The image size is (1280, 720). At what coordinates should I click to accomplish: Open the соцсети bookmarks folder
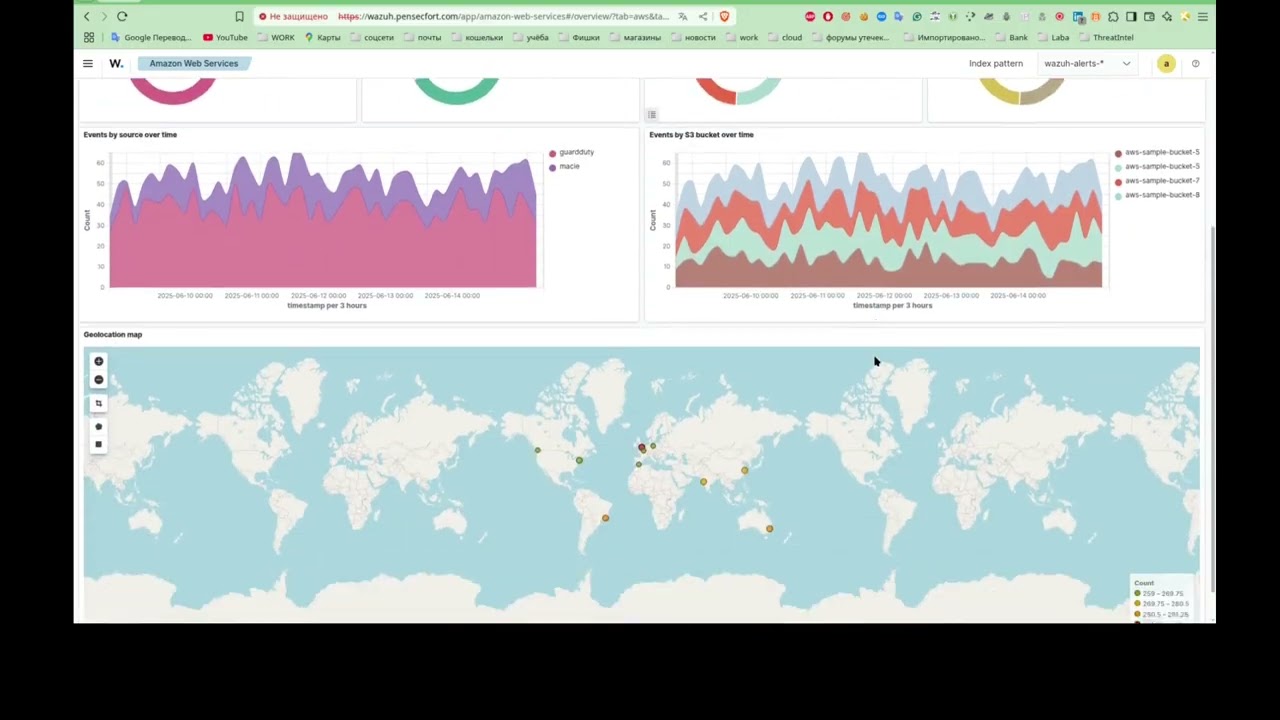371,37
